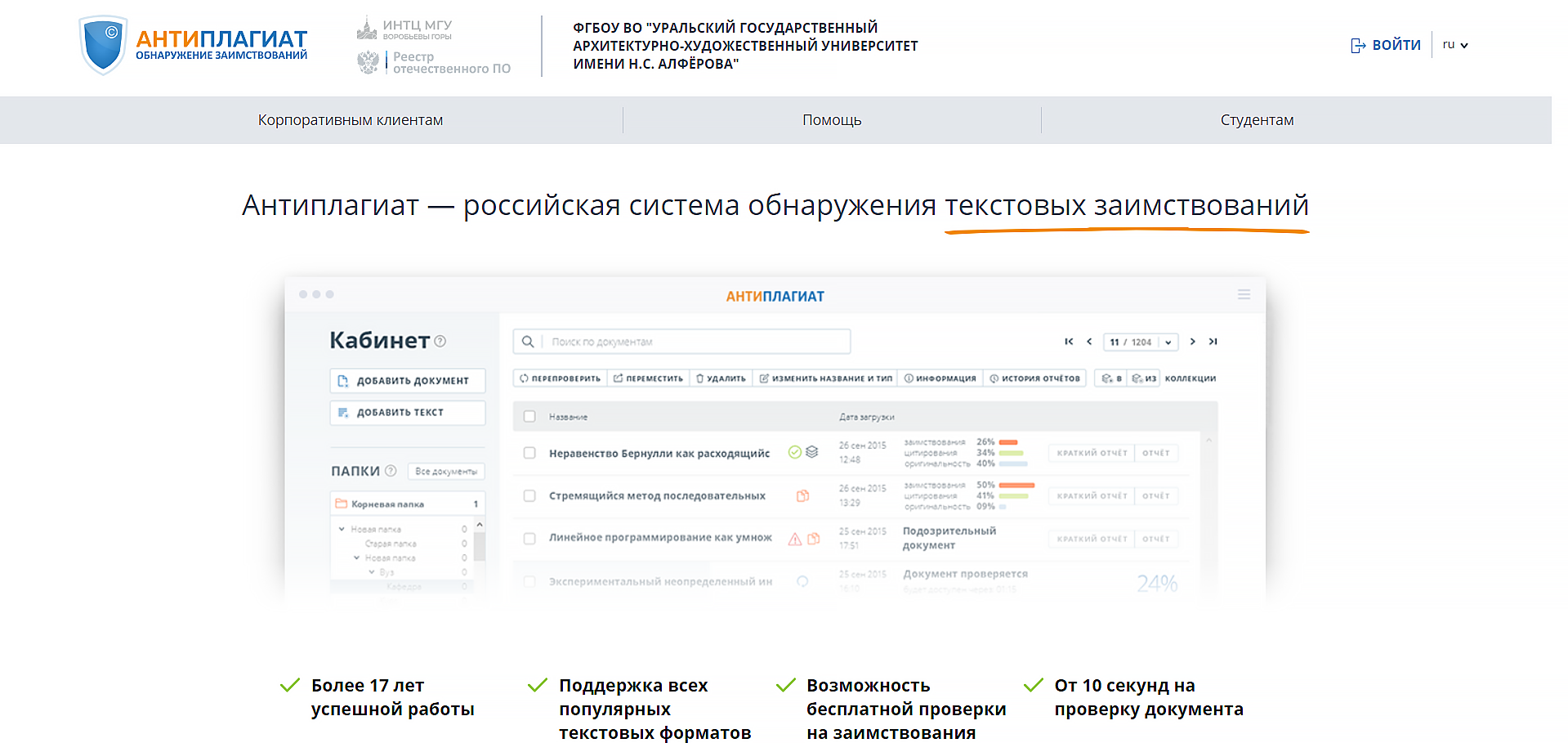Click orange document icon on Стремящийся метод row
Screen dimensions: 1568x743
802,495
